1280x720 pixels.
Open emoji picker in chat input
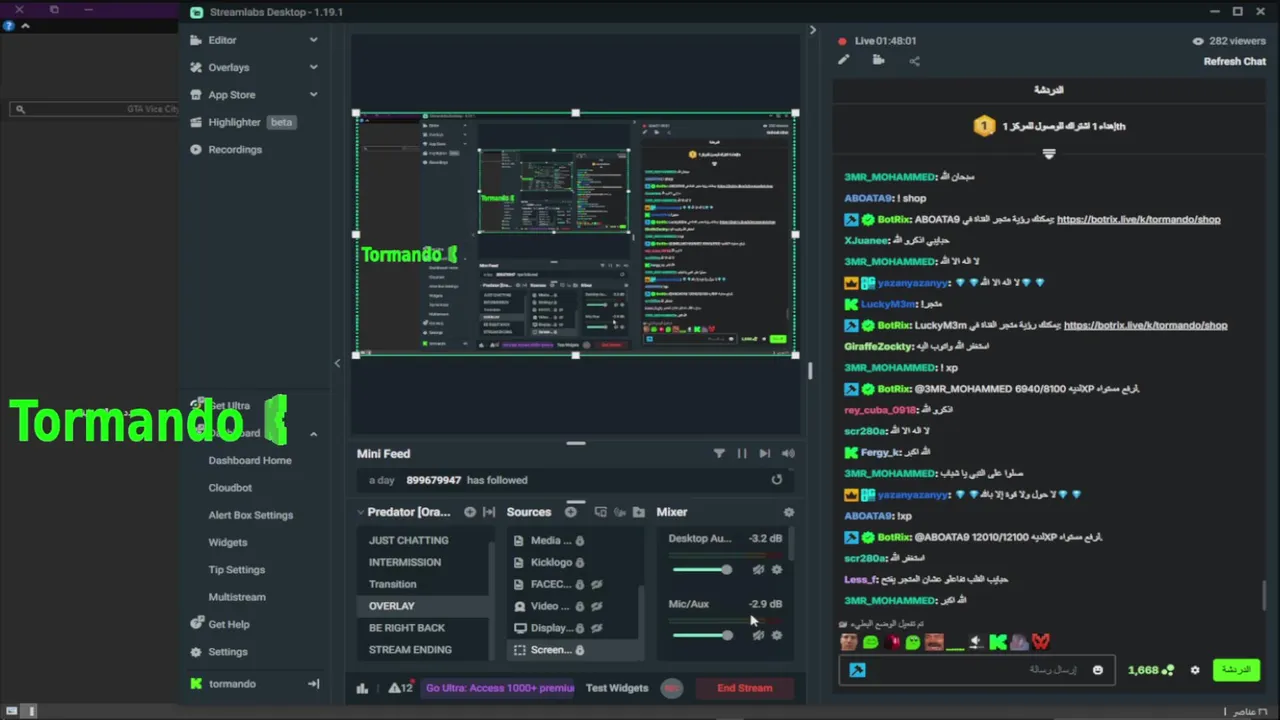pyautogui.click(x=1098, y=670)
